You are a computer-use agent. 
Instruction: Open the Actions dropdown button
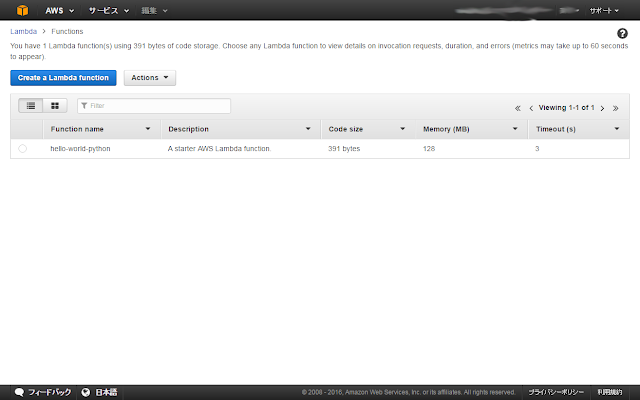(150, 78)
